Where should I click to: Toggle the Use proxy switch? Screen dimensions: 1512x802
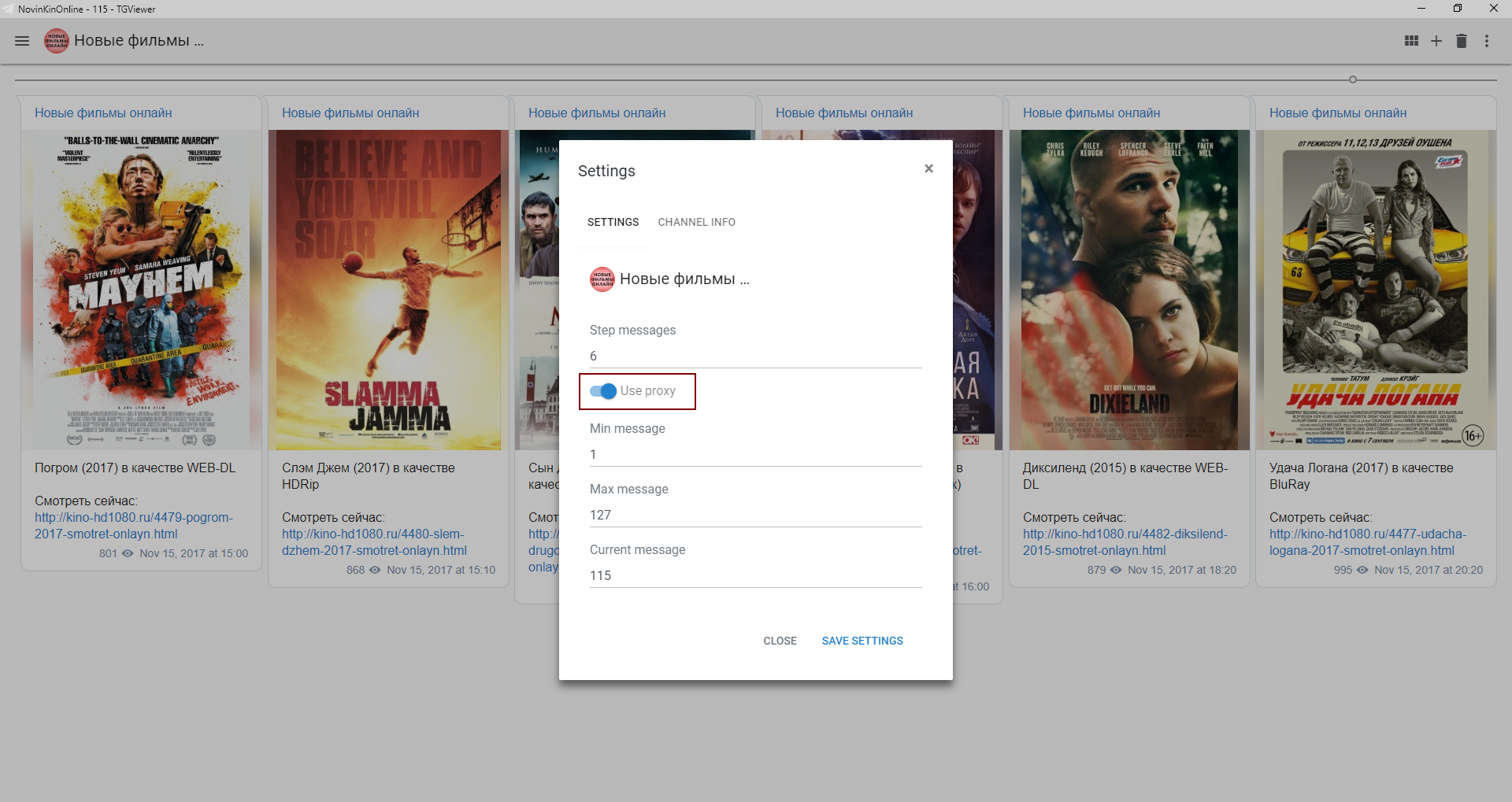pyautogui.click(x=603, y=391)
